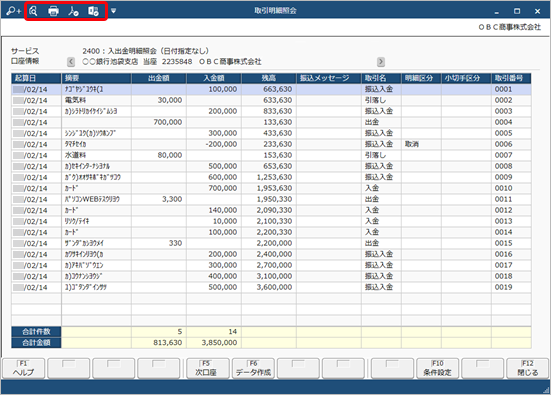Click the 合計件数 row label
551x395 pixels.
coord(36,332)
